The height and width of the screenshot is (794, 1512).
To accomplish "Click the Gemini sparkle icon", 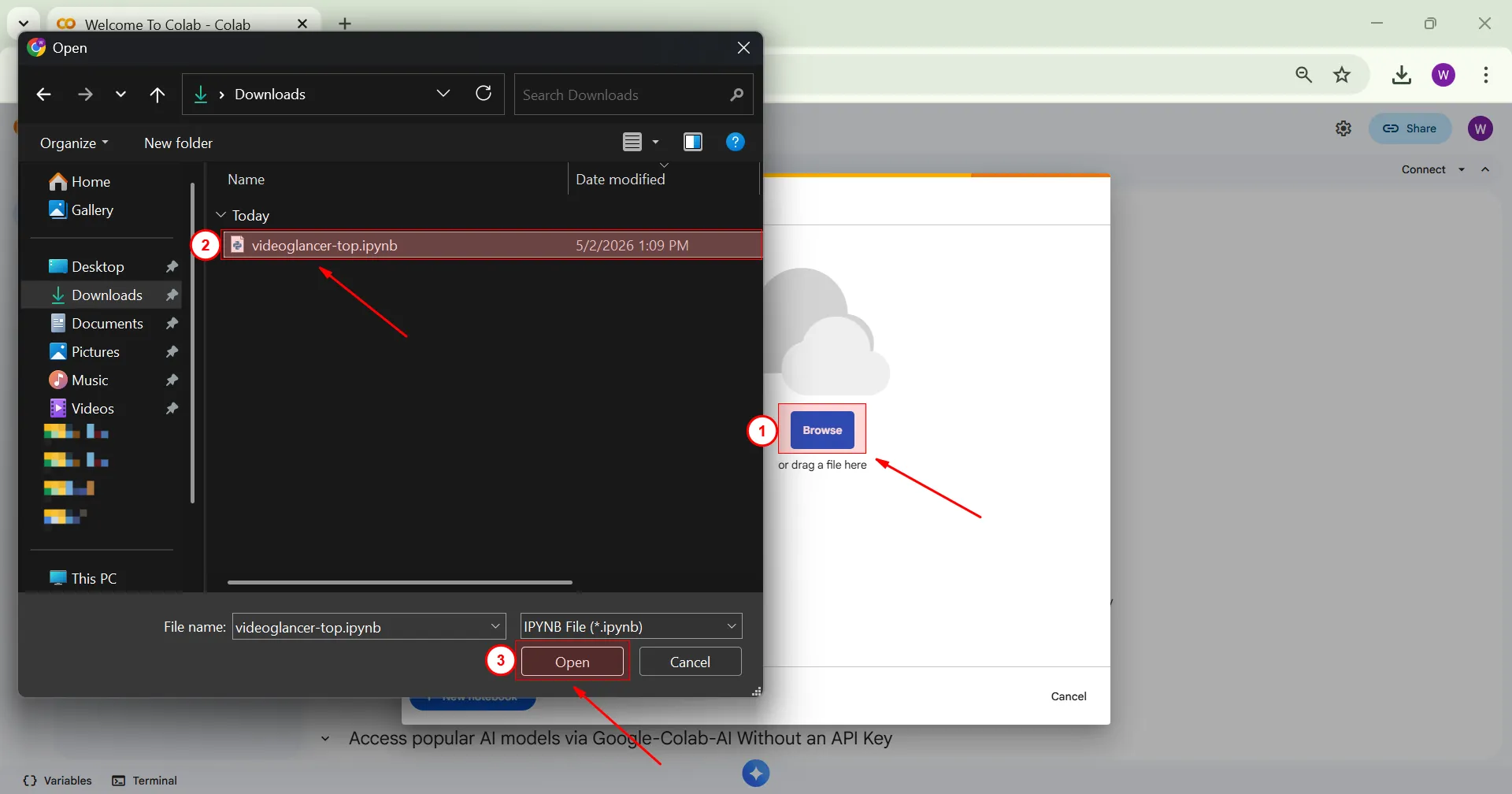I will (756, 774).
